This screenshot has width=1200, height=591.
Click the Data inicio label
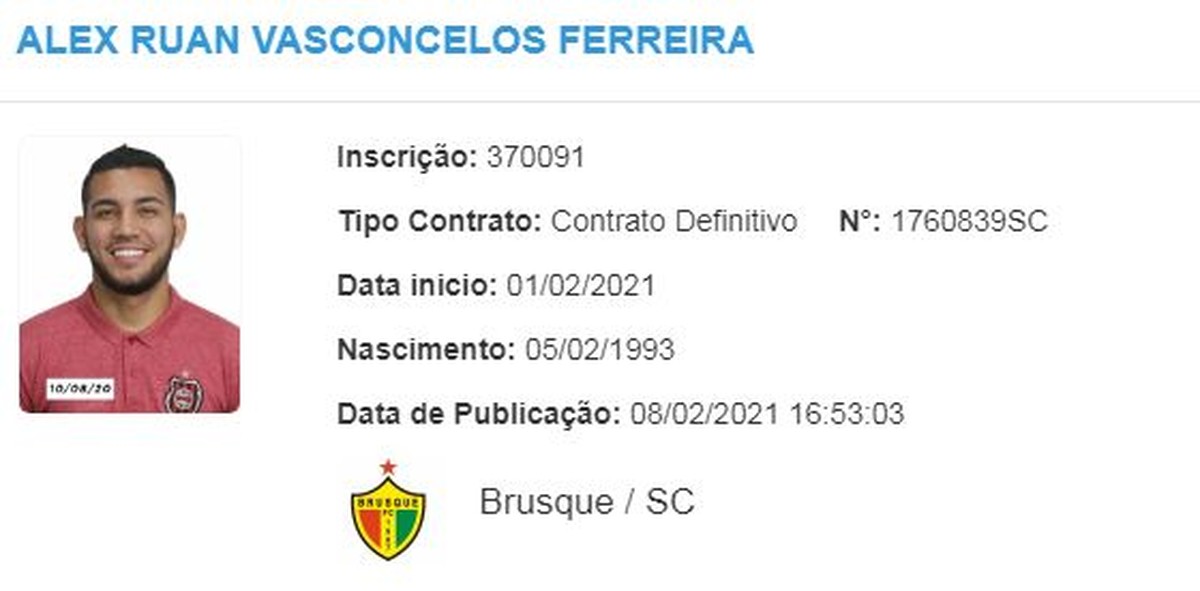tap(417, 285)
